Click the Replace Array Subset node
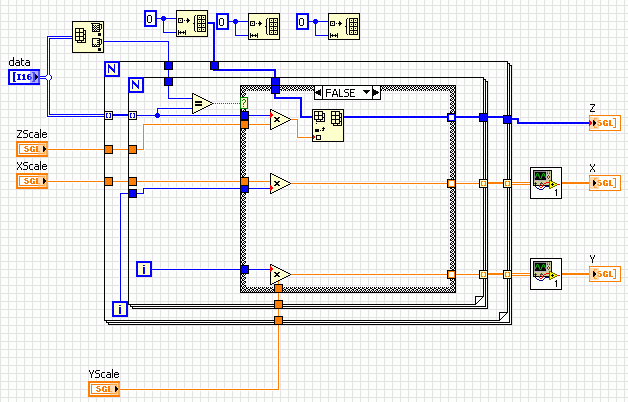 328,125
